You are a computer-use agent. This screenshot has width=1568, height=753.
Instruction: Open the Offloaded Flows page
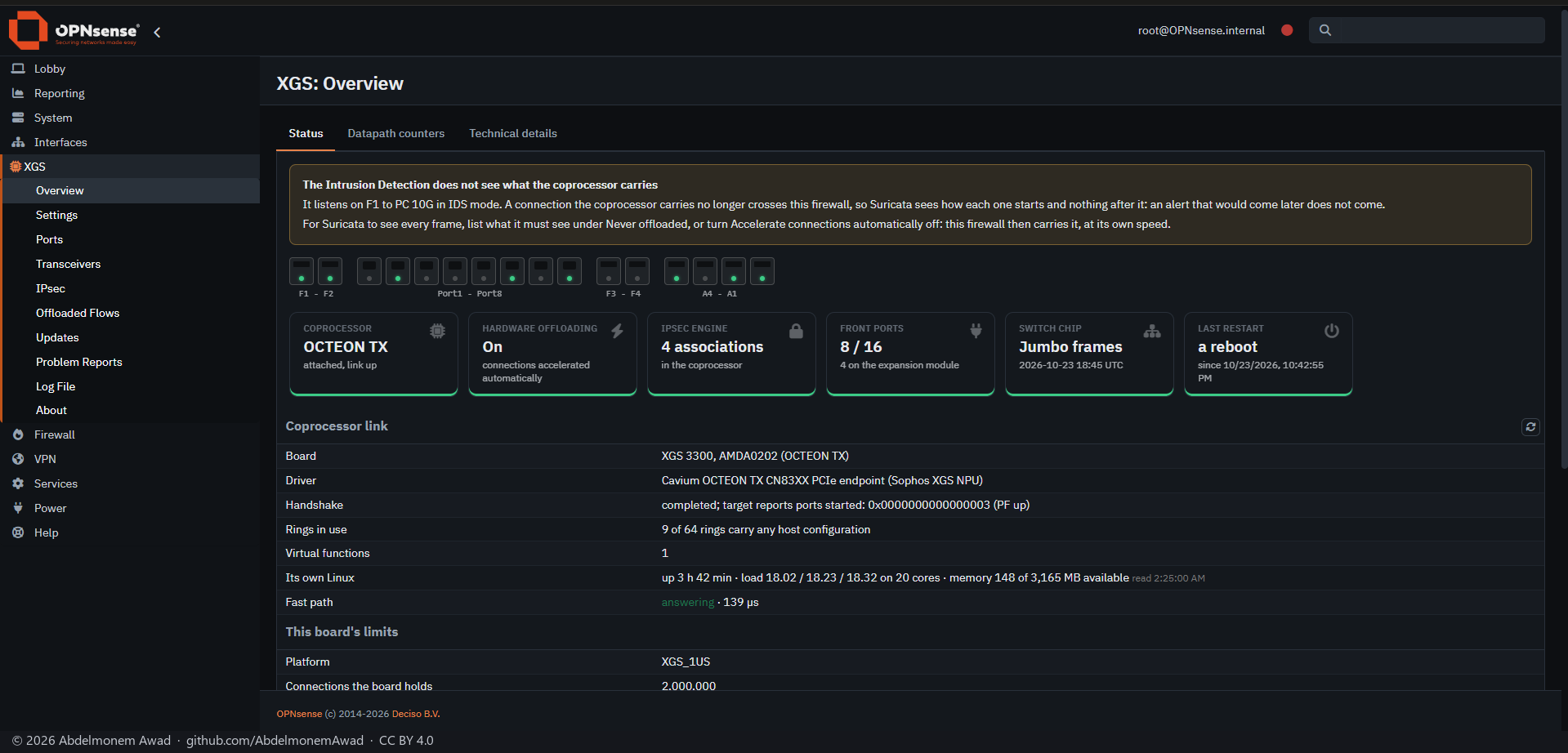[x=132, y=313]
